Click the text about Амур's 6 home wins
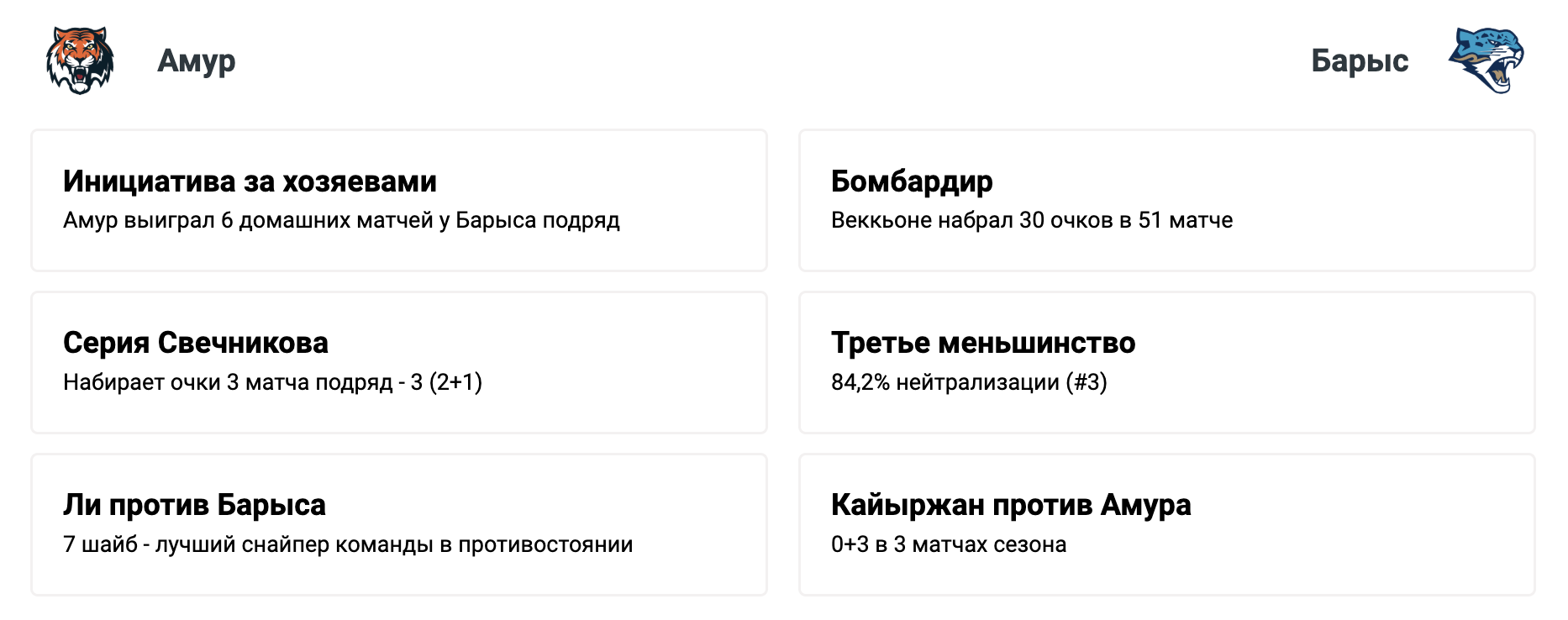This screenshot has width=1568, height=620. [341, 220]
